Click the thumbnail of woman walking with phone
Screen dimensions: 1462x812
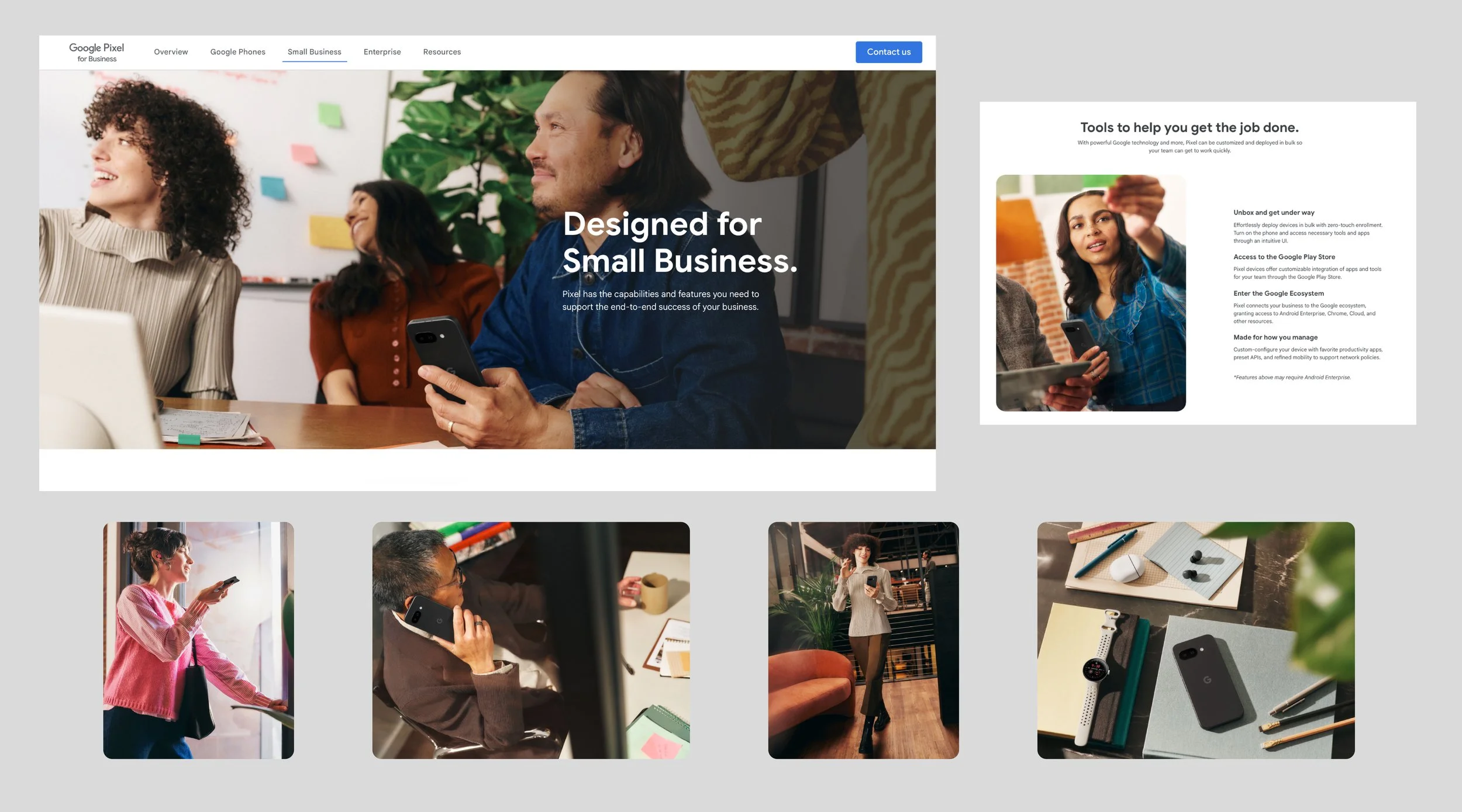(x=863, y=639)
